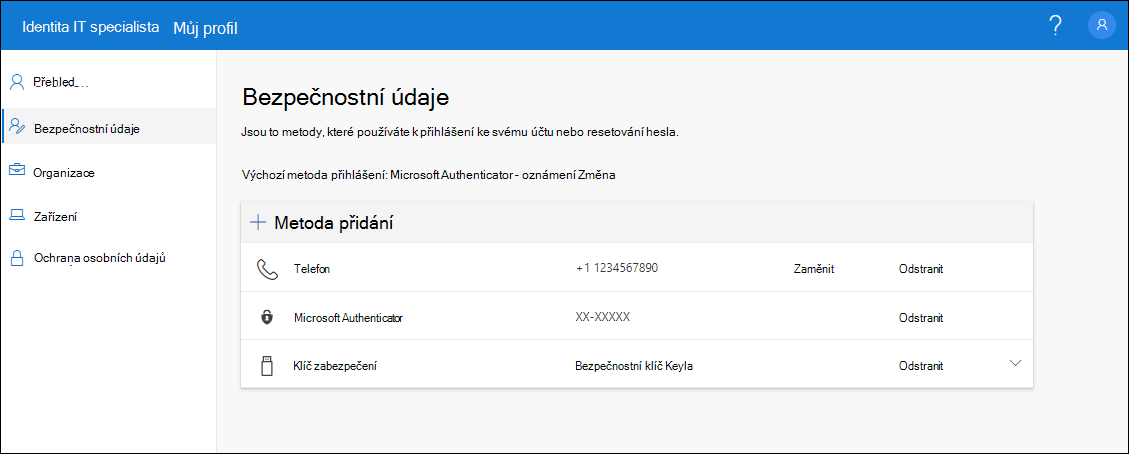Click the Organizace briefcase icon
Image resolution: width=1129 pixels, height=454 pixels.
point(17,172)
